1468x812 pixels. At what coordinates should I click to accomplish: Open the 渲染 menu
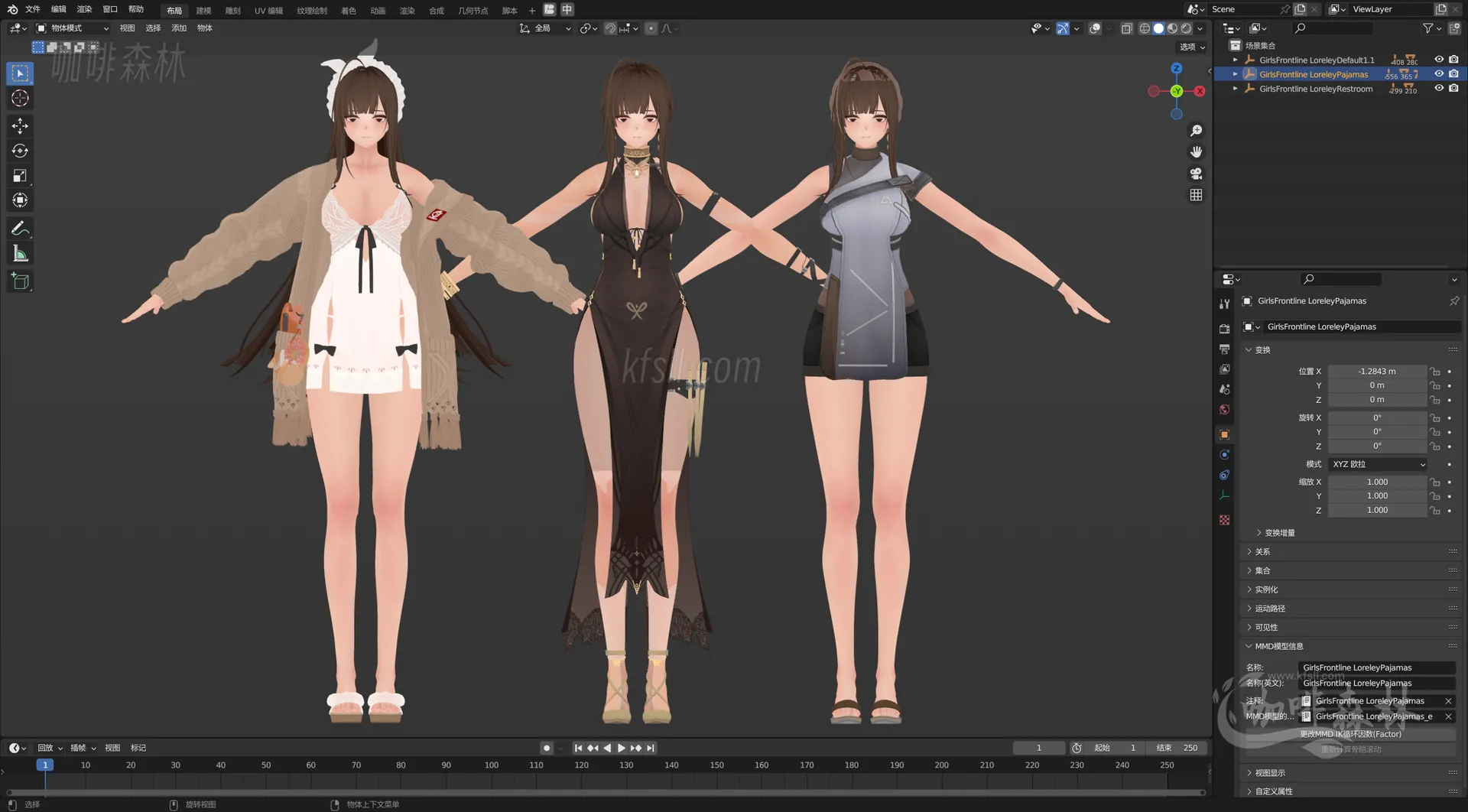pos(84,9)
